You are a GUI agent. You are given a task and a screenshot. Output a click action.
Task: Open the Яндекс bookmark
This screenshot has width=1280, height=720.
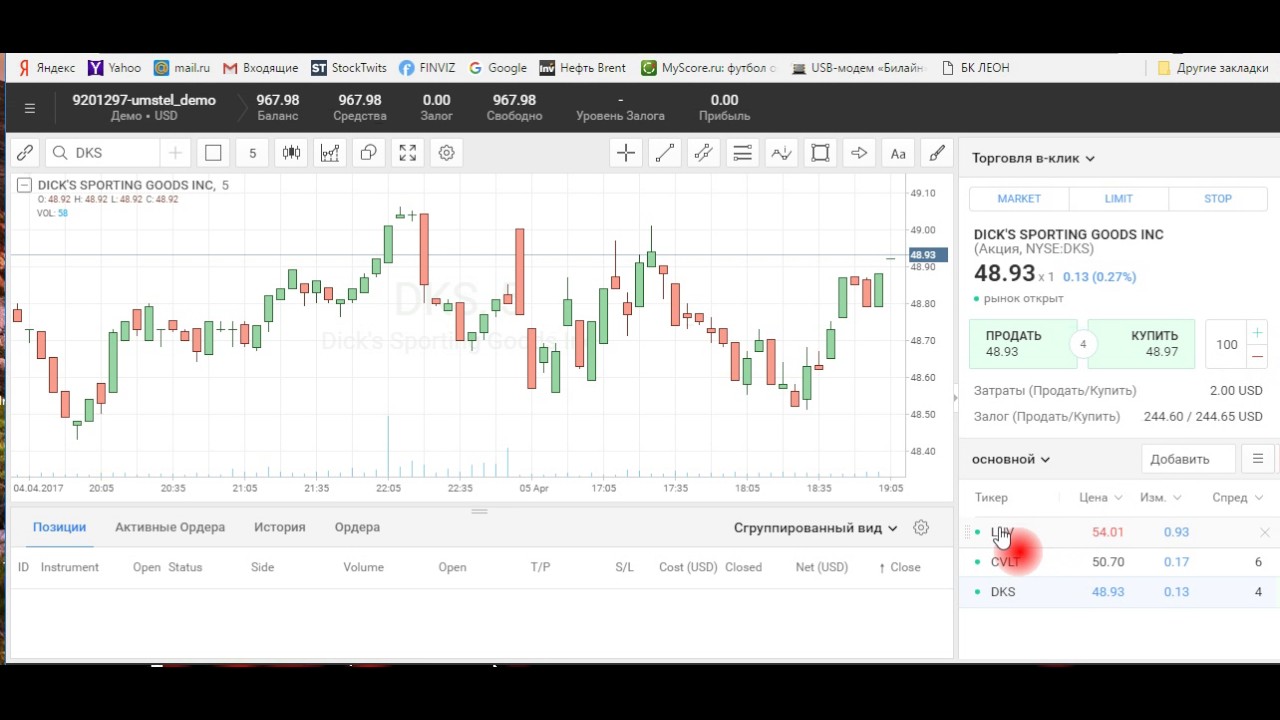point(46,68)
